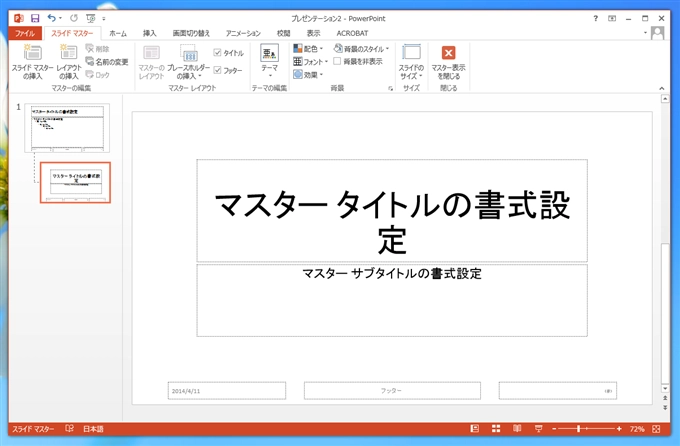The image size is (680, 446).
Task: Click the Save icon in quick access toolbar
Action: [35, 18]
